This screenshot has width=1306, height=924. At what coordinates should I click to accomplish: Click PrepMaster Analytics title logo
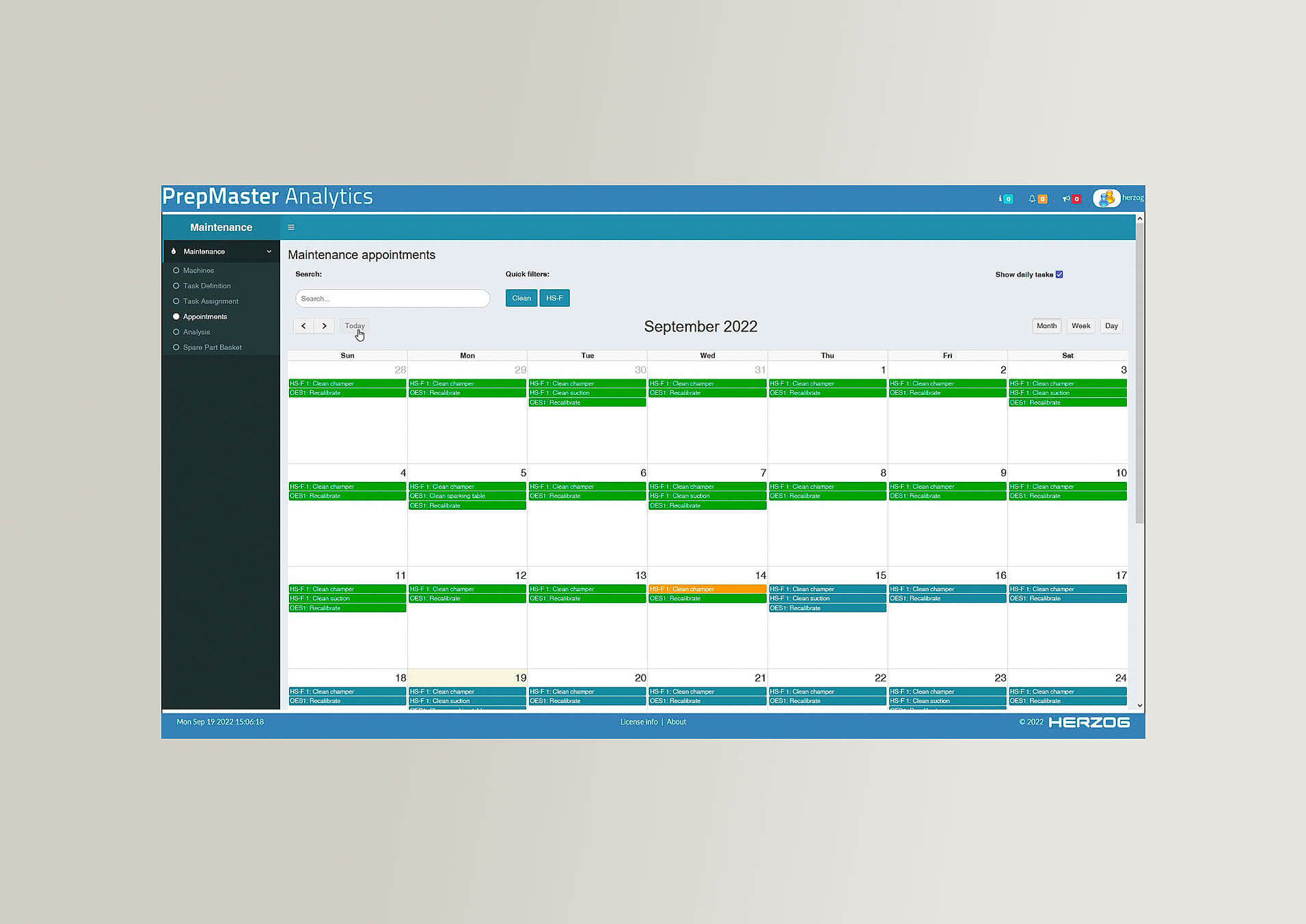point(267,197)
